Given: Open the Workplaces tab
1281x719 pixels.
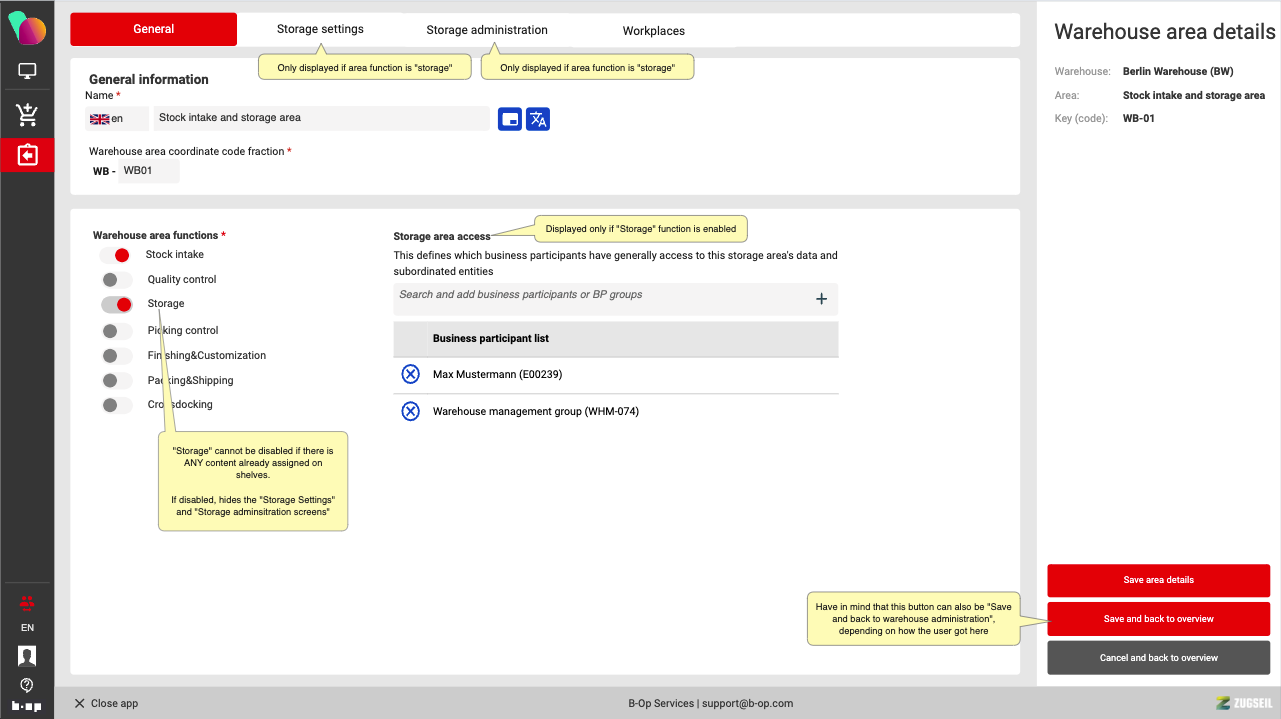Looking at the screenshot, I should (653, 31).
